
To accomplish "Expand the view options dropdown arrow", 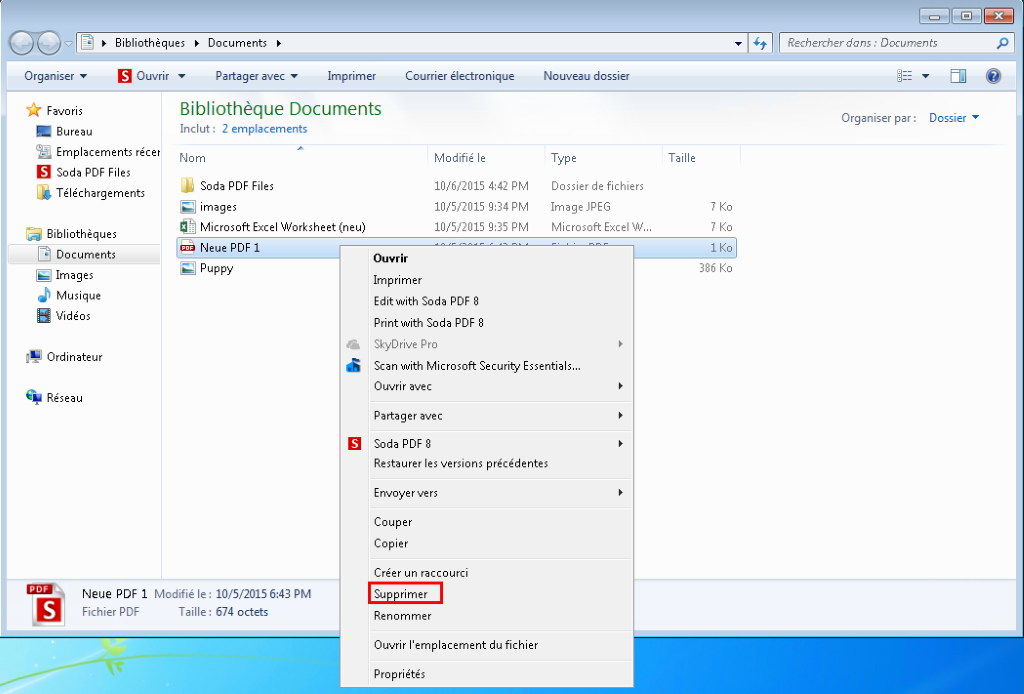I will pos(925,76).
